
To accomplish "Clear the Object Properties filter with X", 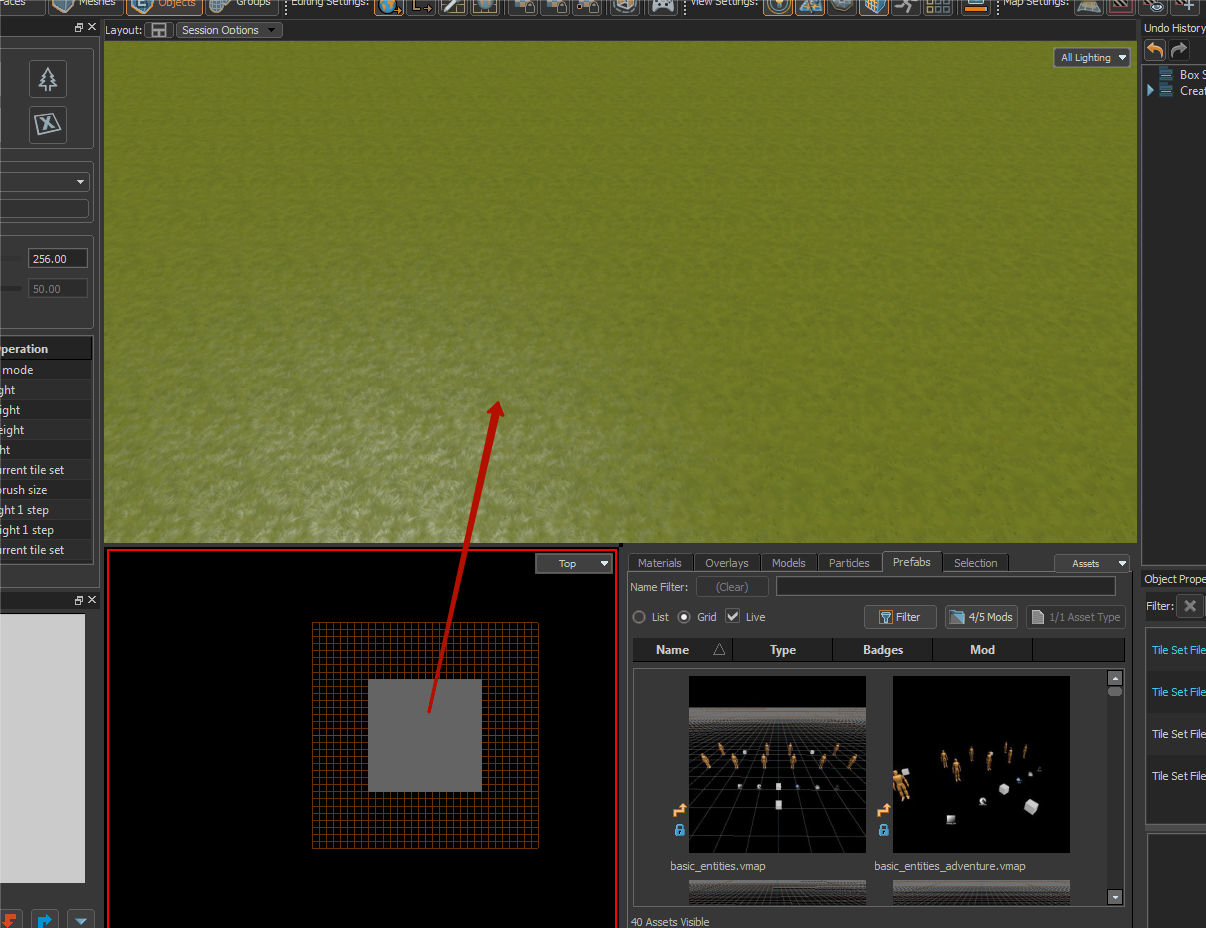I will (1189, 606).
